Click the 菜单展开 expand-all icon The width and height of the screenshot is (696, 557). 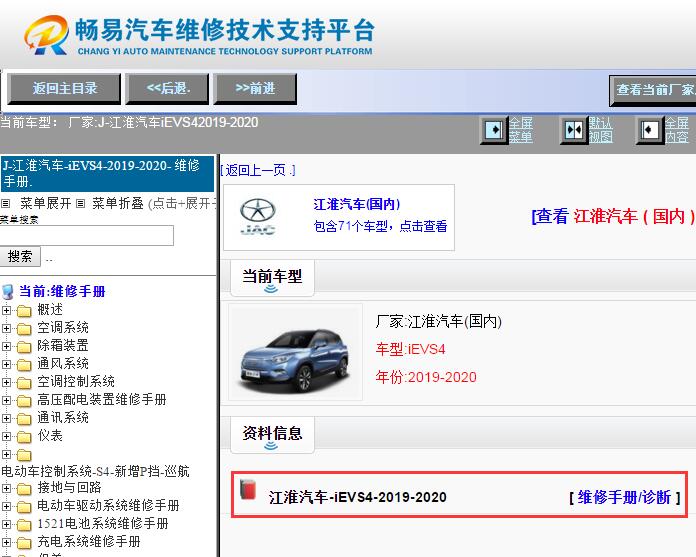5,204
